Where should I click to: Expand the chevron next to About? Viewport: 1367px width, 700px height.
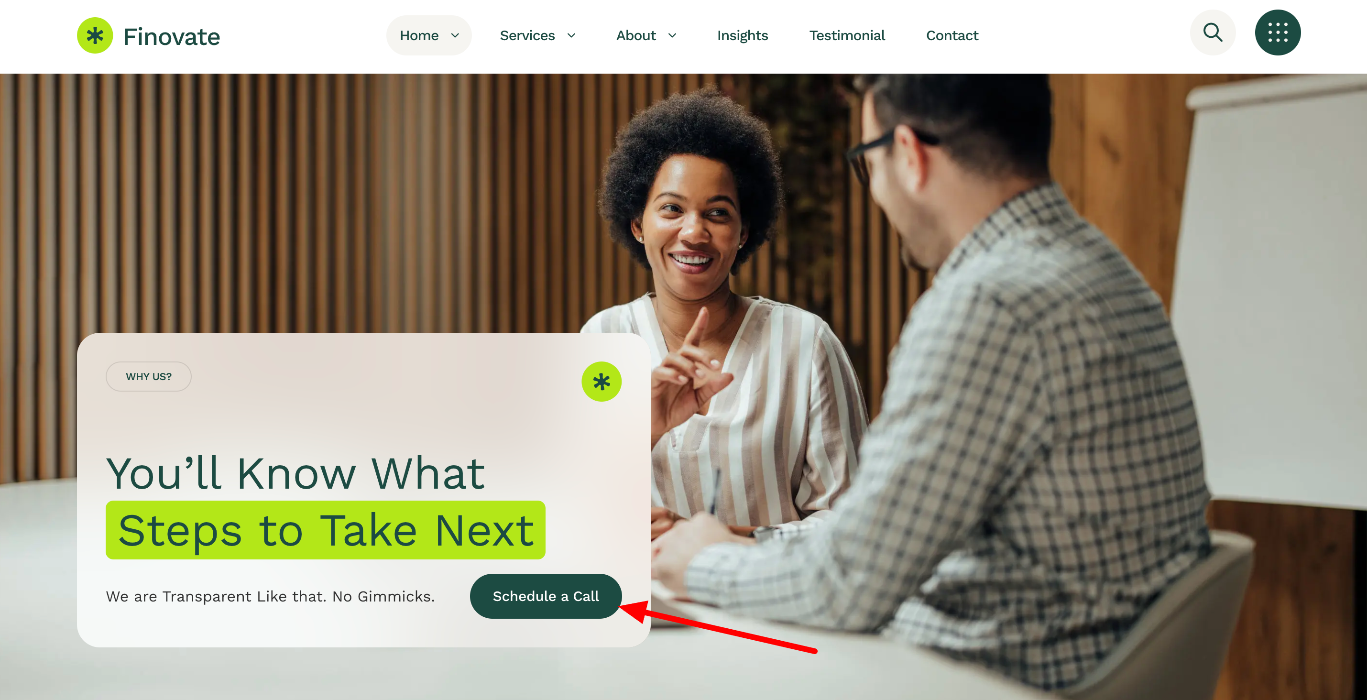672,35
